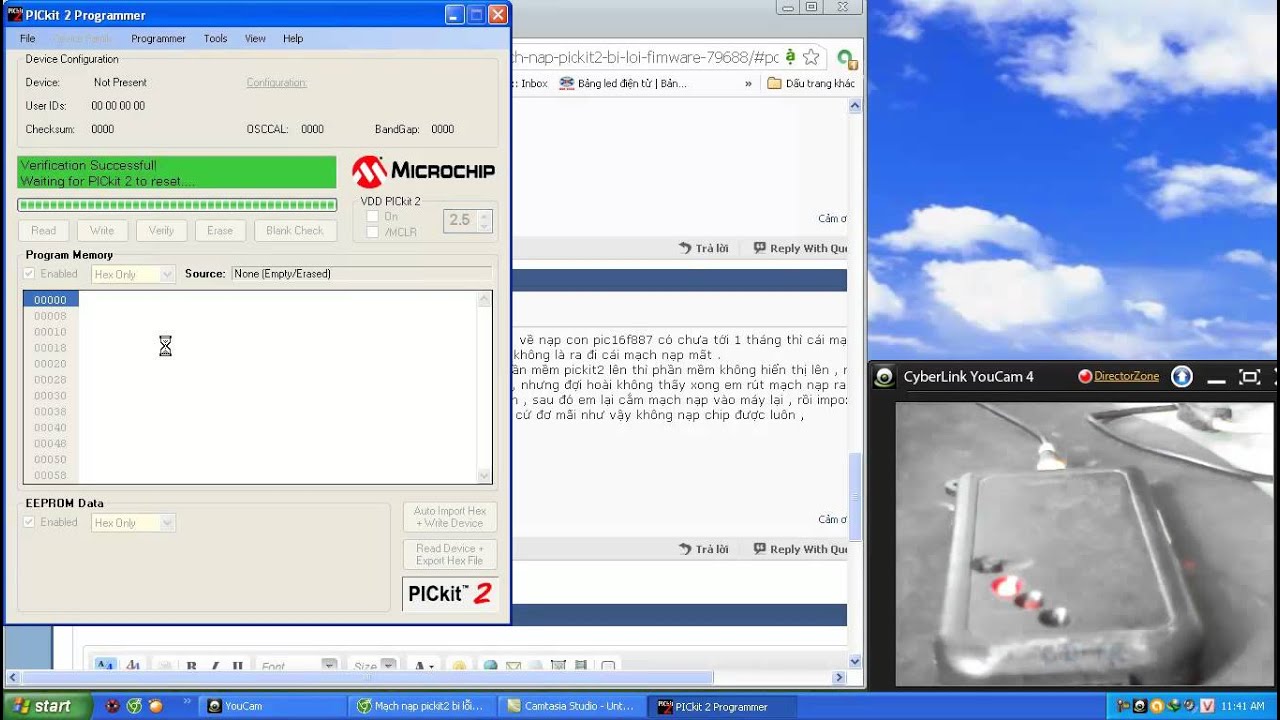Expand the hidden bookmarks chevron
Viewport: 1280px width, 720px height.
pos(748,84)
